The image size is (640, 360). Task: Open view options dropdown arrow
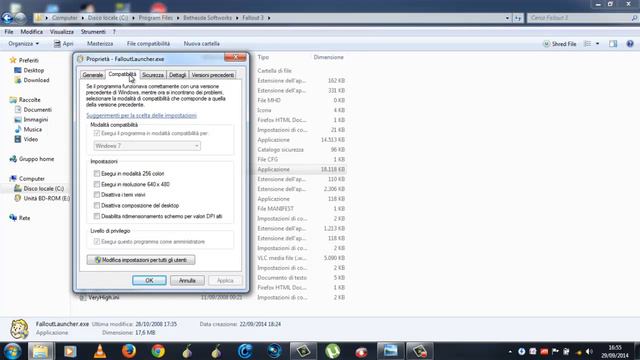[x=598, y=44]
